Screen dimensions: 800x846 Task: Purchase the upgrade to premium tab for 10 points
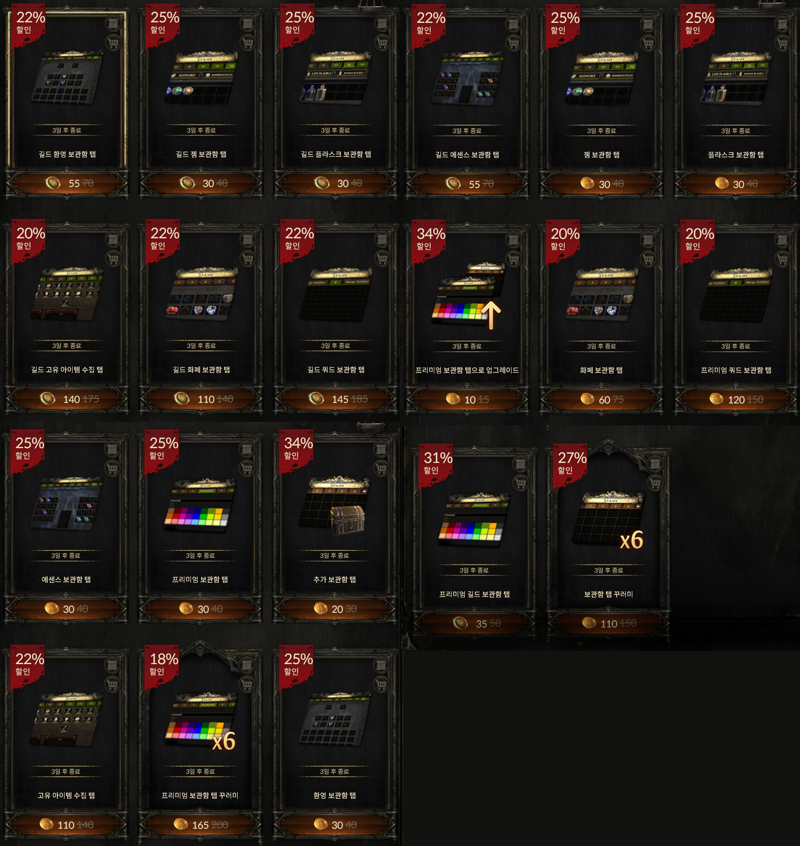pyautogui.click(x=467, y=399)
